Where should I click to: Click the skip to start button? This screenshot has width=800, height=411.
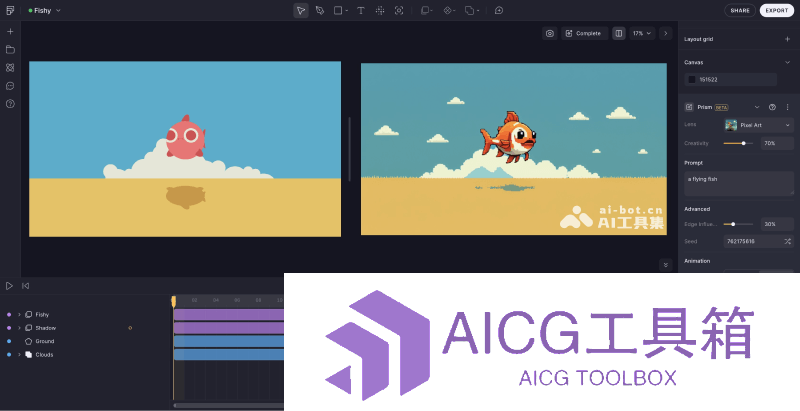[26, 286]
